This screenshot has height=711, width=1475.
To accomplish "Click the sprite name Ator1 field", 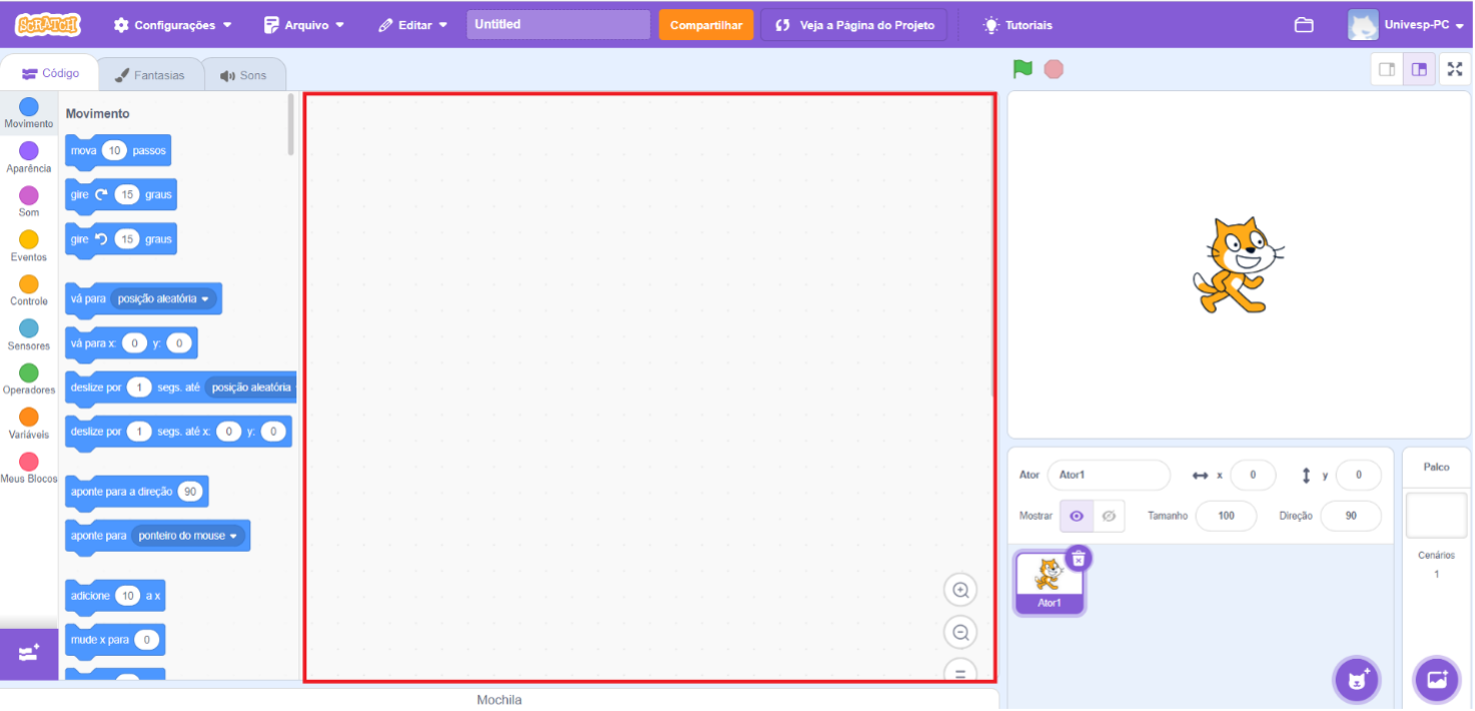I will [1109, 475].
